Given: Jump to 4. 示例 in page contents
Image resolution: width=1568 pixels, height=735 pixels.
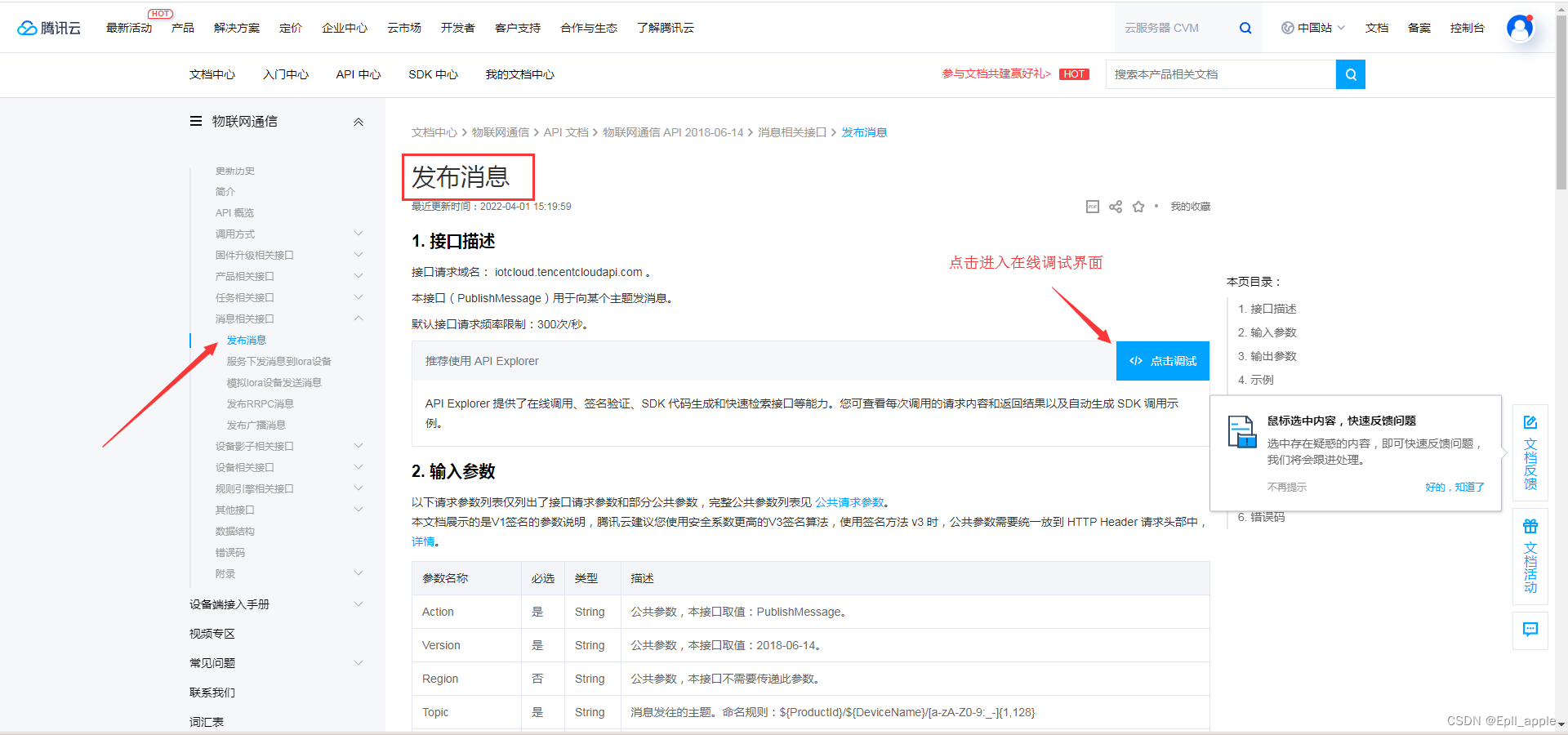Looking at the screenshot, I should (1256, 380).
